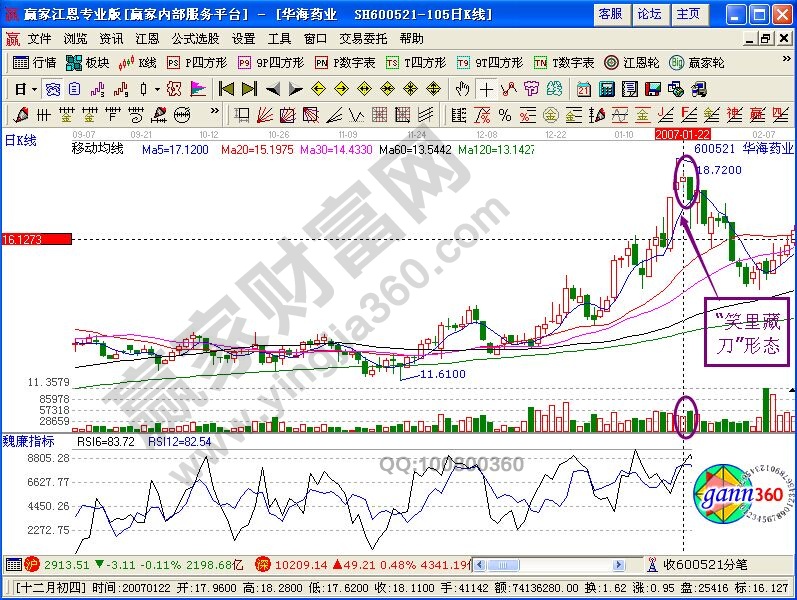
Task: Open the calculator icon in toolbar
Action: 606,89
